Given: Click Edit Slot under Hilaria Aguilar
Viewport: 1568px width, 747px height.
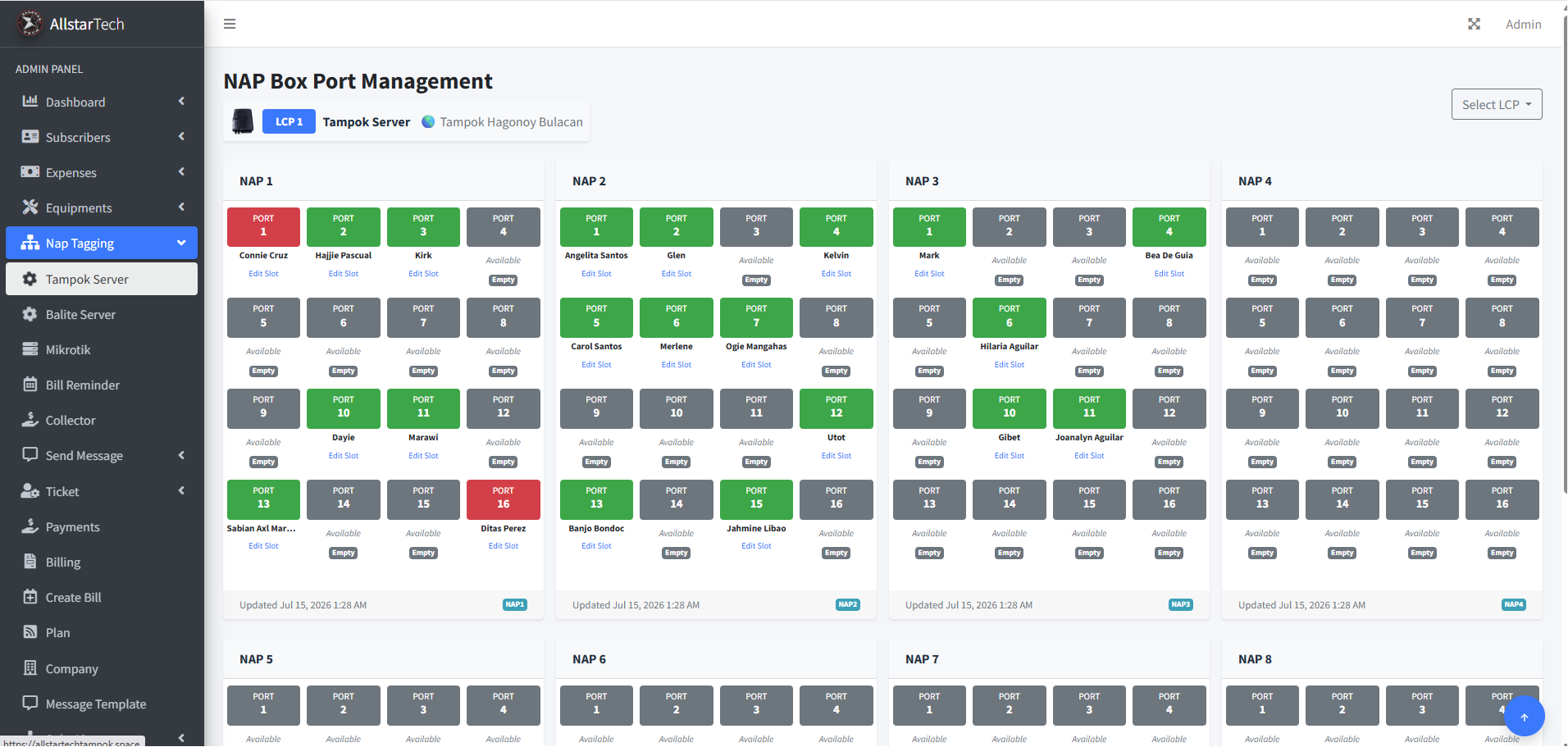Looking at the screenshot, I should [1010, 365].
